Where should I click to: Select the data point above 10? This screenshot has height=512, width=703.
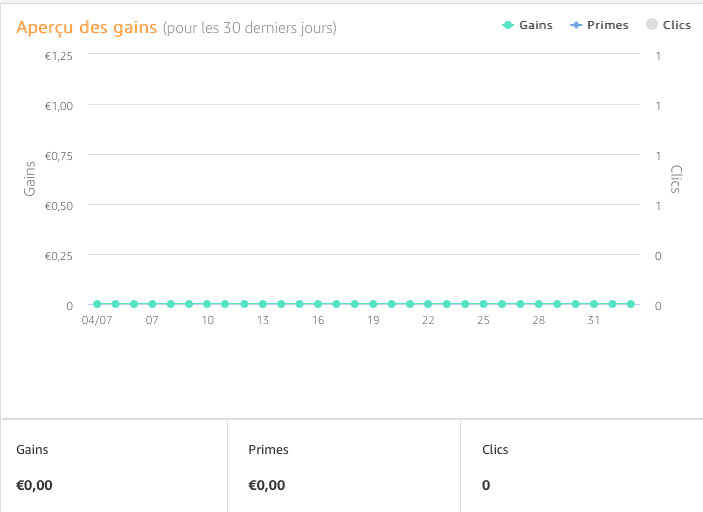[x=207, y=304]
